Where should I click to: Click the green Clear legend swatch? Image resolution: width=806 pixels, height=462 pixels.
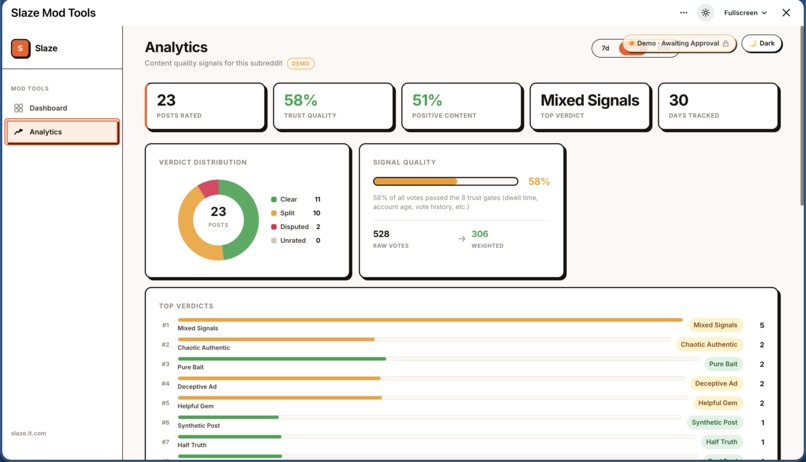274,199
